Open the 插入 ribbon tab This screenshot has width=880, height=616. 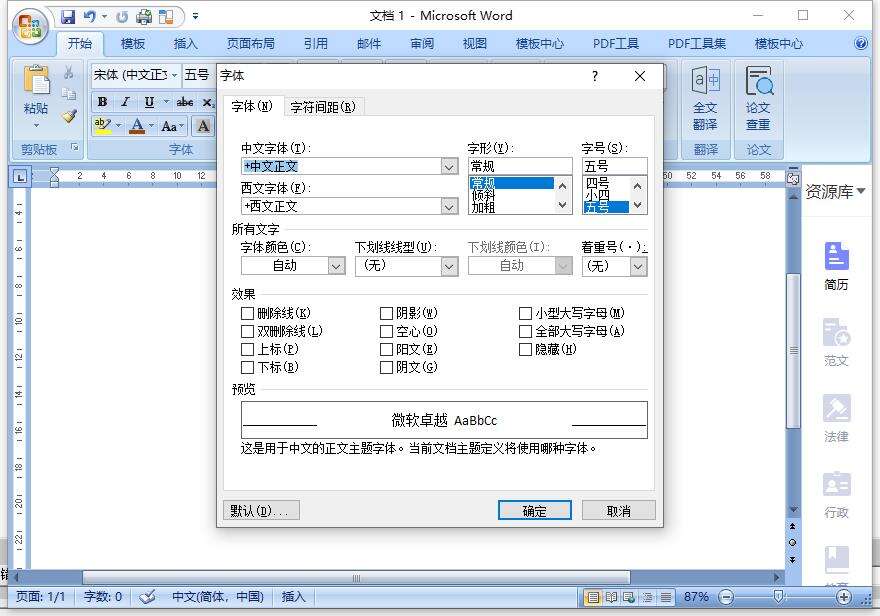tap(185, 43)
